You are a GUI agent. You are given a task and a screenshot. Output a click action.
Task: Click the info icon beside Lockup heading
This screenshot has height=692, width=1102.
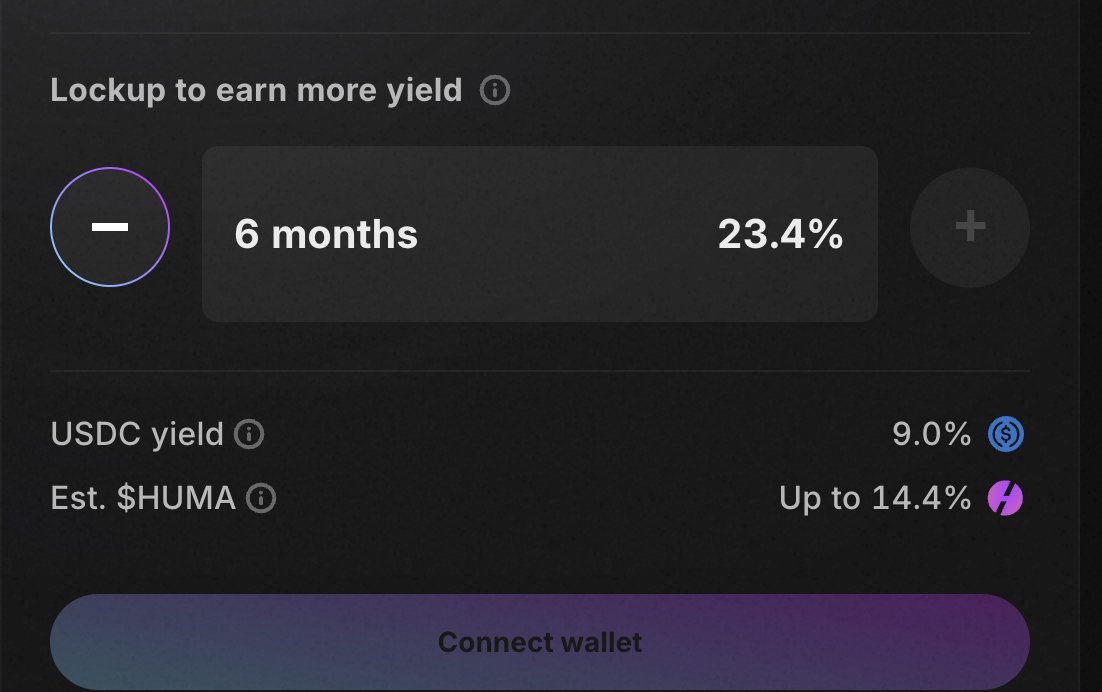pos(495,91)
